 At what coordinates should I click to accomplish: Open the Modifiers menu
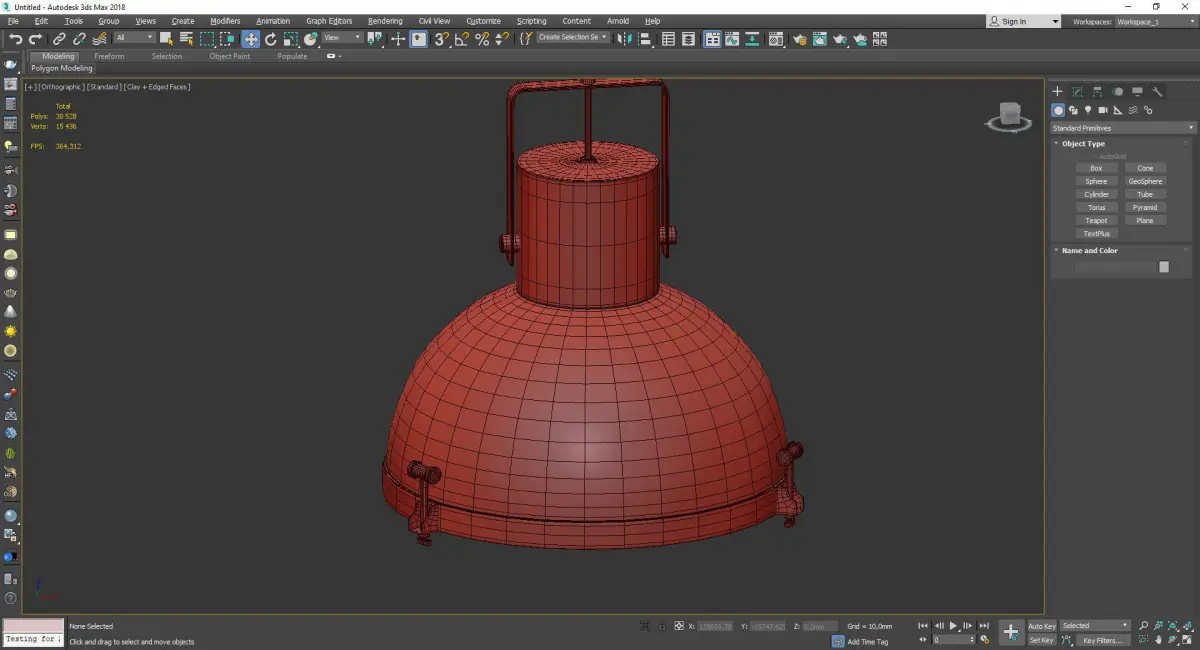tap(225, 21)
